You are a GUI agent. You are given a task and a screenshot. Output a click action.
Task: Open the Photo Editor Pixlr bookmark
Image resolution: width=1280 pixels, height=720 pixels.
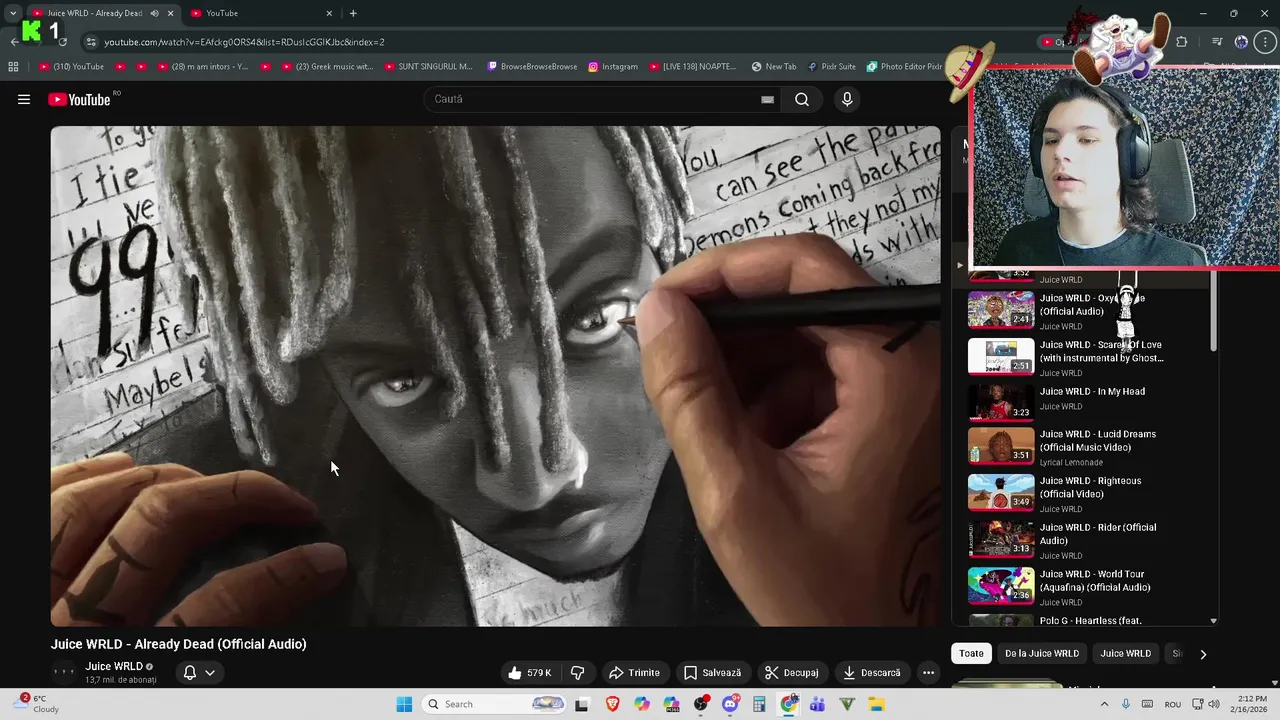[x=904, y=67]
